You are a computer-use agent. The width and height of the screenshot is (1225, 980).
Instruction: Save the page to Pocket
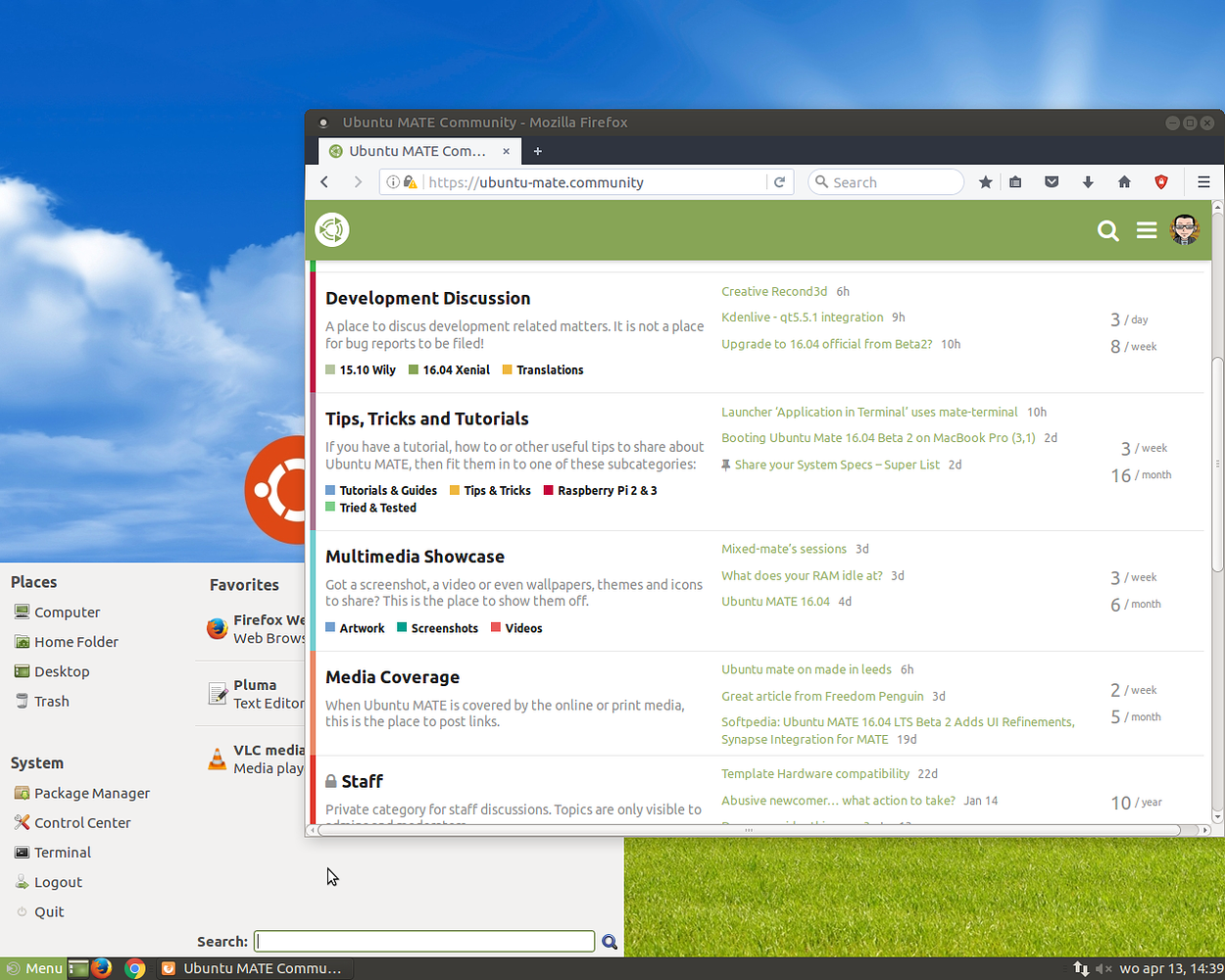pos(1052,182)
